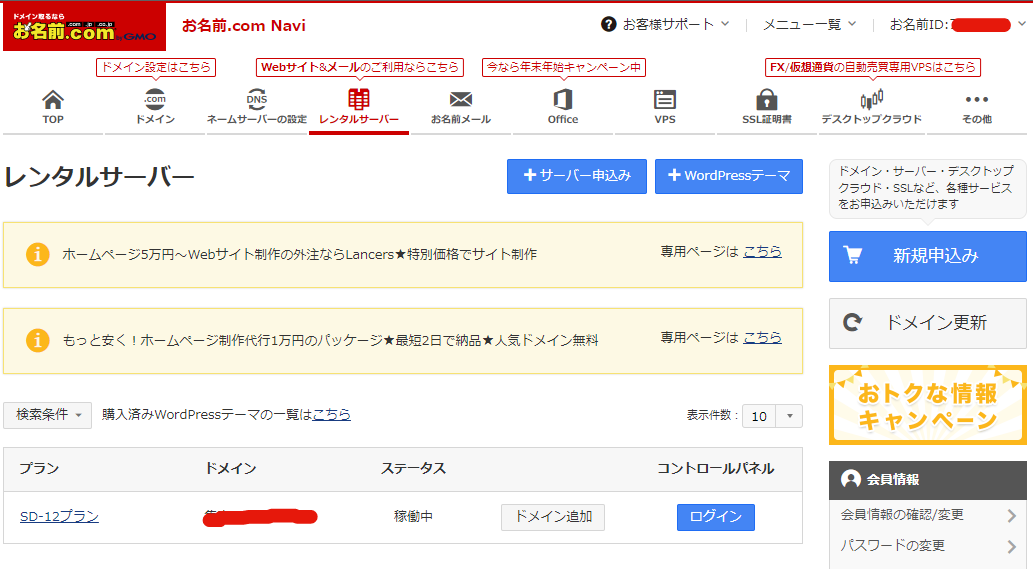
Task: Click the TOP home icon
Action: (53, 100)
